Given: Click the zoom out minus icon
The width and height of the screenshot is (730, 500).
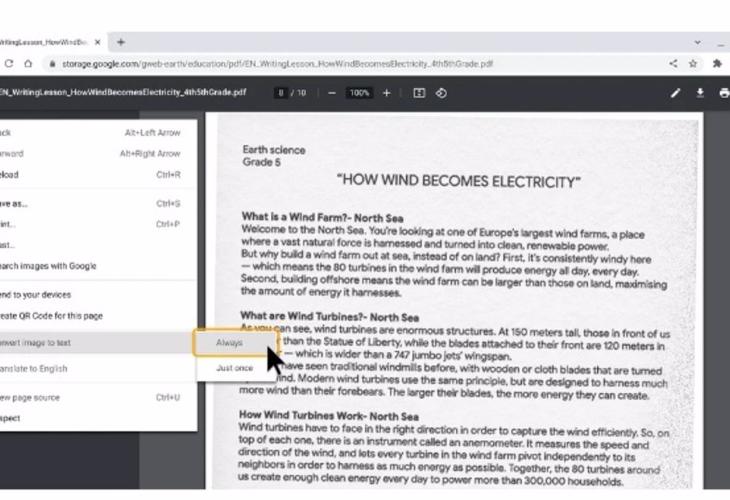Looking at the screenshot, I should [331, 93].
